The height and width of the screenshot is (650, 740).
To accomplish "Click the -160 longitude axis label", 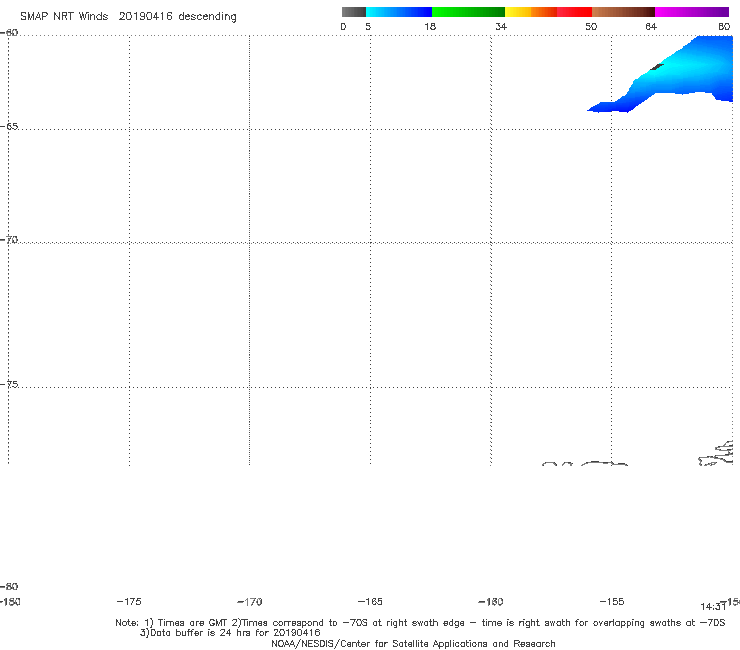I will pyautogui.click(x=491, y=602).
